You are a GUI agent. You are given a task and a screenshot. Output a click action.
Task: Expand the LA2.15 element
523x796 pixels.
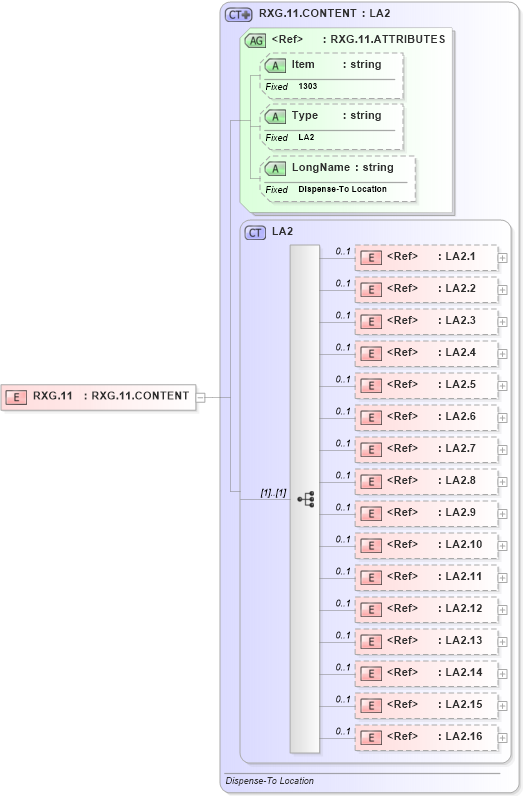(x=503, y=706)
